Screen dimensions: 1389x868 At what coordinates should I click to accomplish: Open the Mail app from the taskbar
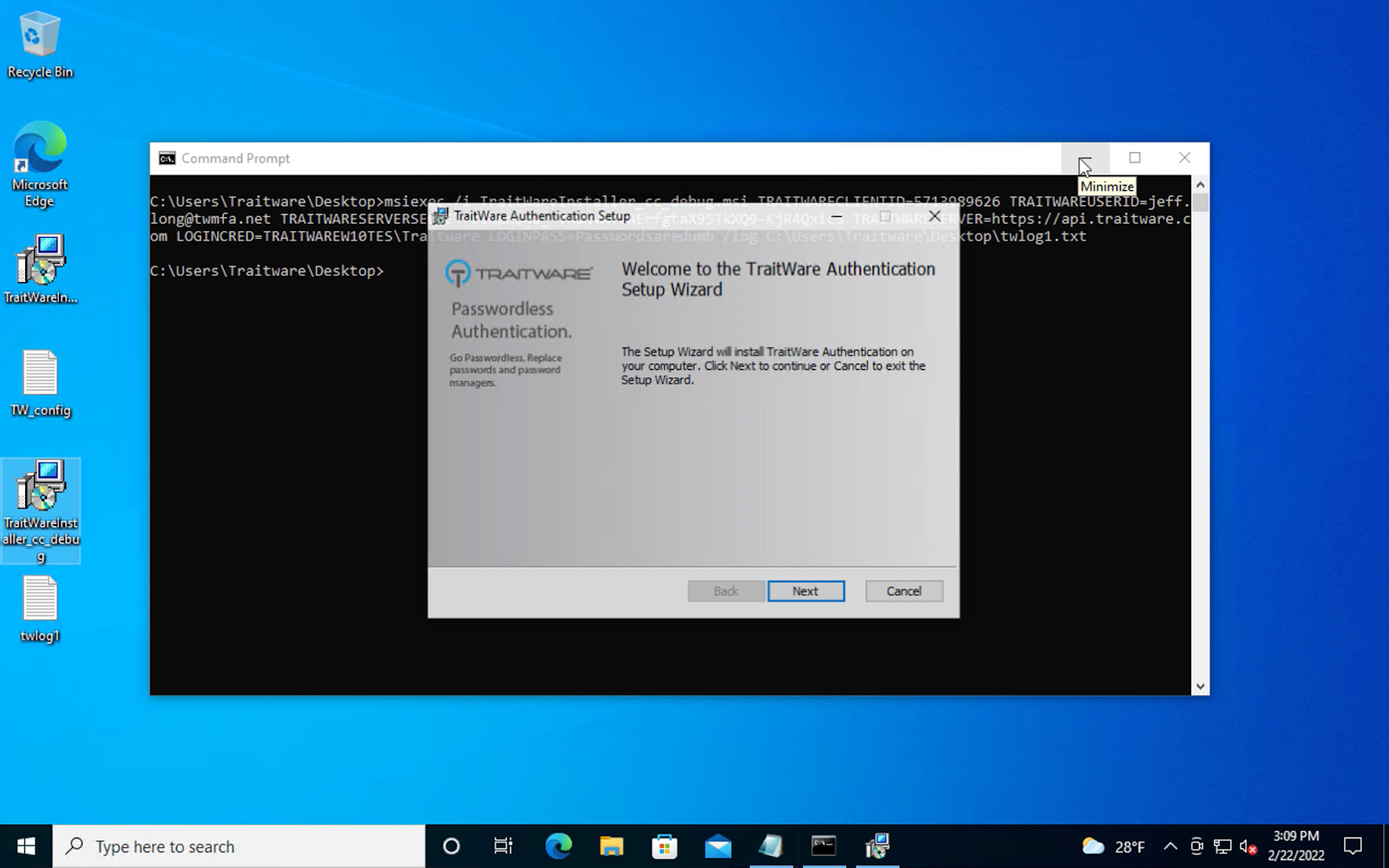(718, 846)
